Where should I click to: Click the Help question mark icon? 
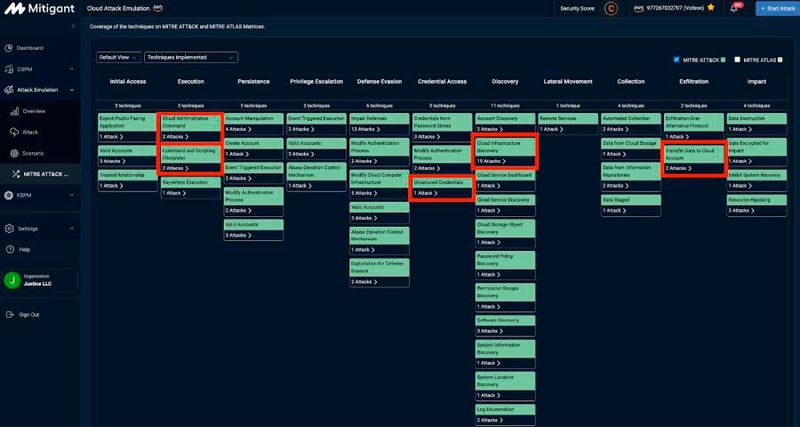9,249
